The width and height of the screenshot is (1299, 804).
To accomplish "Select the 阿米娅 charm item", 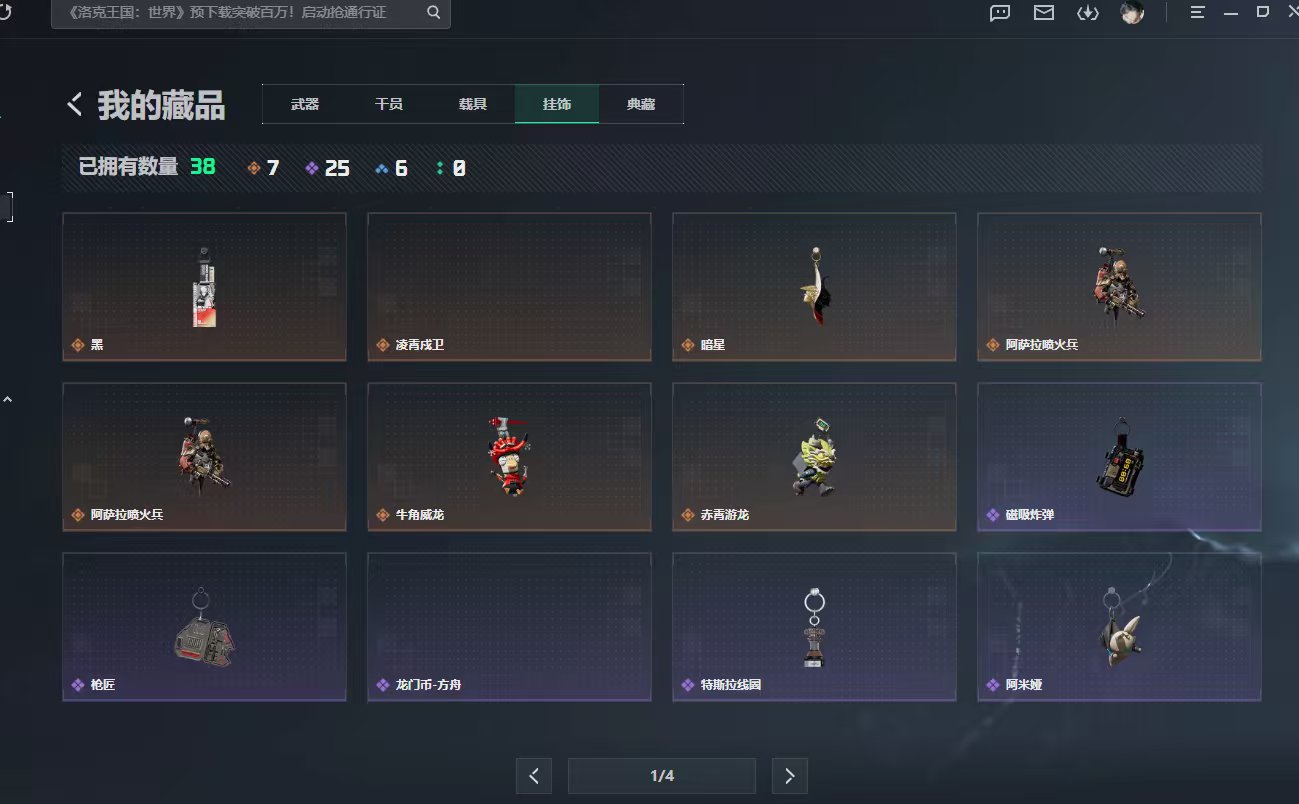I will (1118, 626).
